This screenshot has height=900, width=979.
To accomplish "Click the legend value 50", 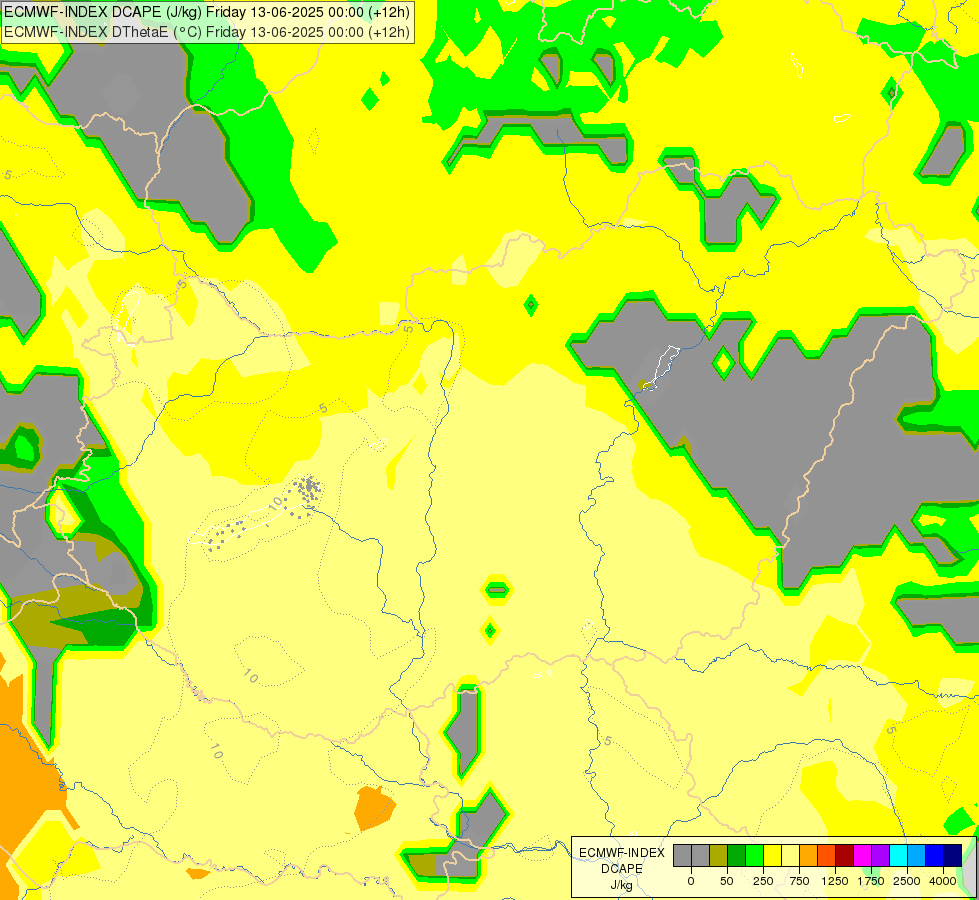I will coord(727,881).
